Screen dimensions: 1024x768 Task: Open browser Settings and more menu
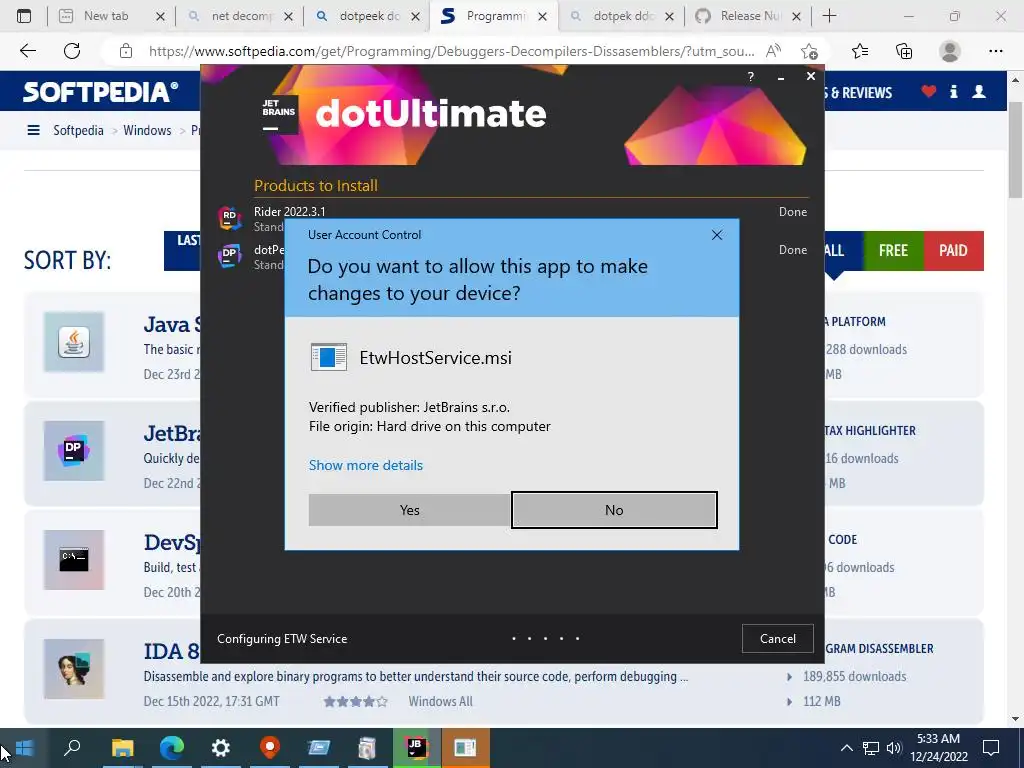click(995, 51)
